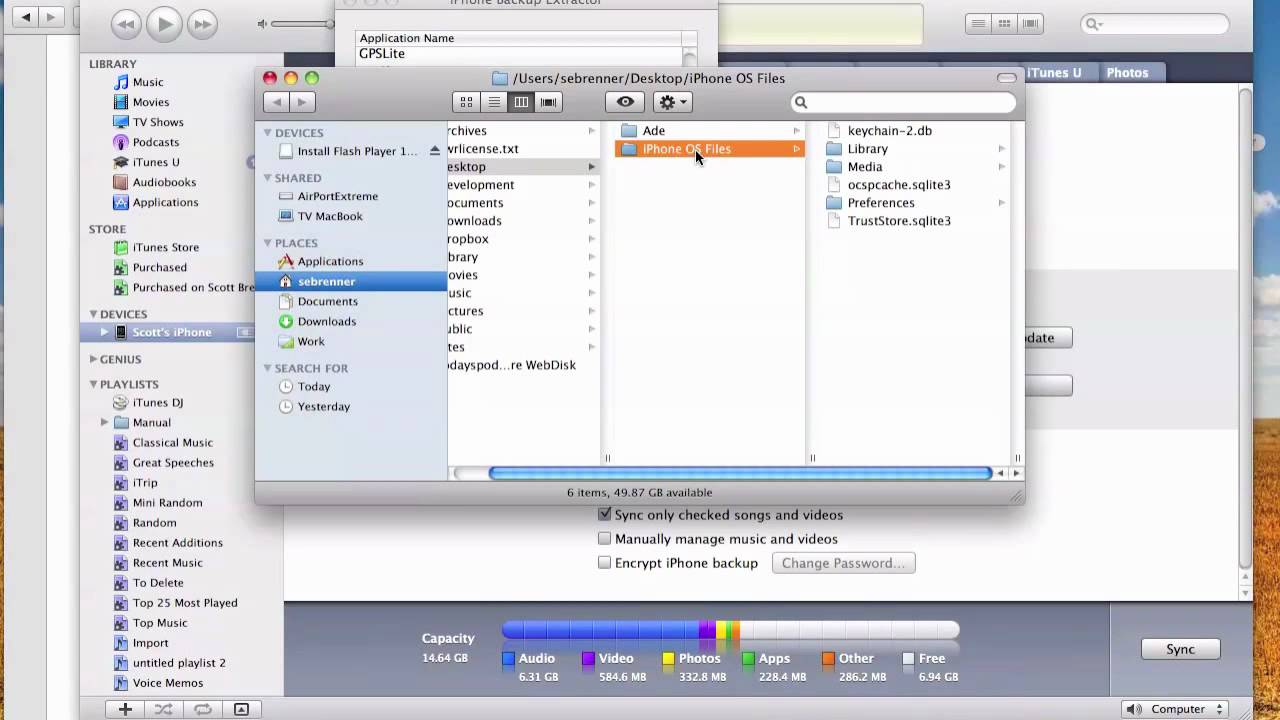Select iTunes U in sidebar library
This screenshot has height=720, width=1280.
[x=156, y=162]
